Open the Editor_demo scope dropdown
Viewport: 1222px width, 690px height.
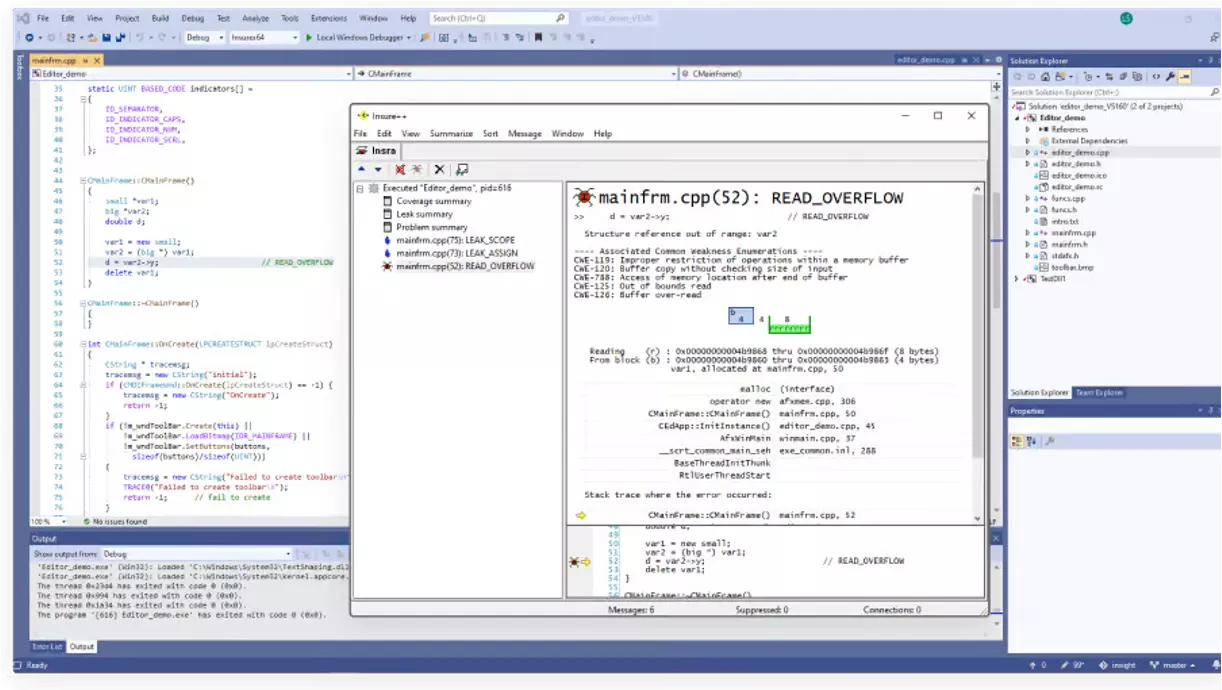[x=189, y=74]
